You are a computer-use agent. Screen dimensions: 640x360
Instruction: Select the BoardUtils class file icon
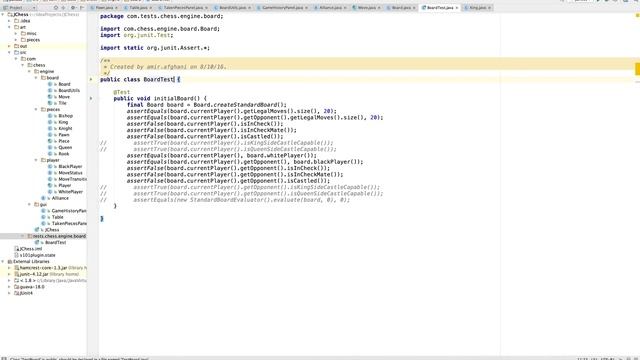click(50, 91)
